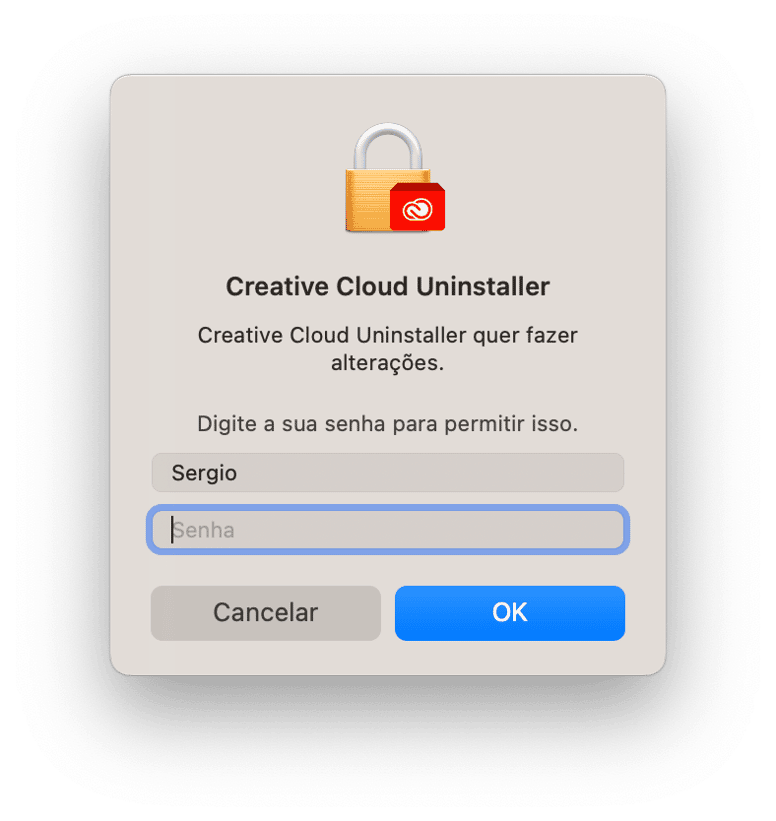Click the empty right side of the password field
Screen dimensions: 776x821
tap(471, 530)
